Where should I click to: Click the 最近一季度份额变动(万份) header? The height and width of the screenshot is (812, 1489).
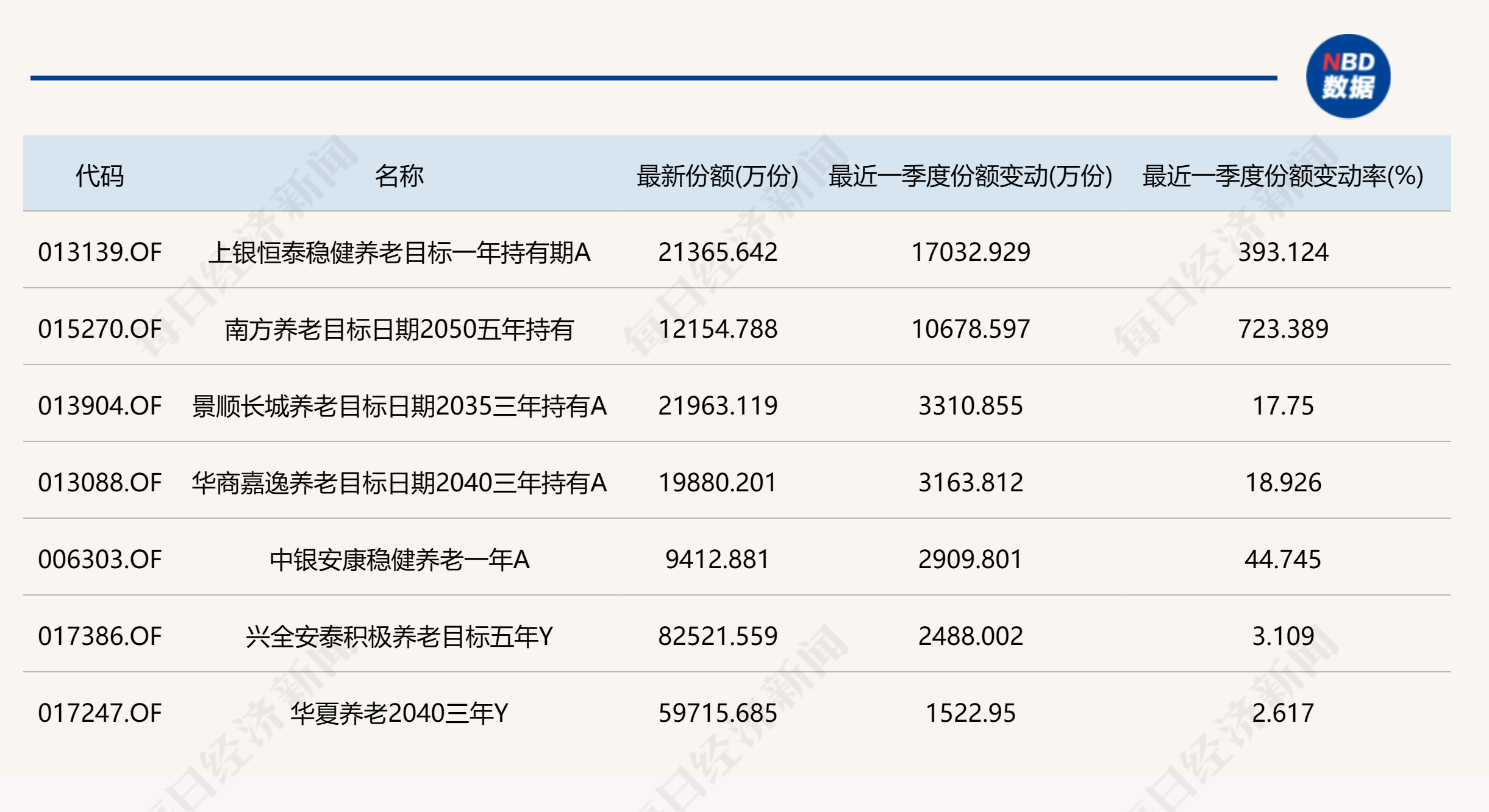[971, 176]
